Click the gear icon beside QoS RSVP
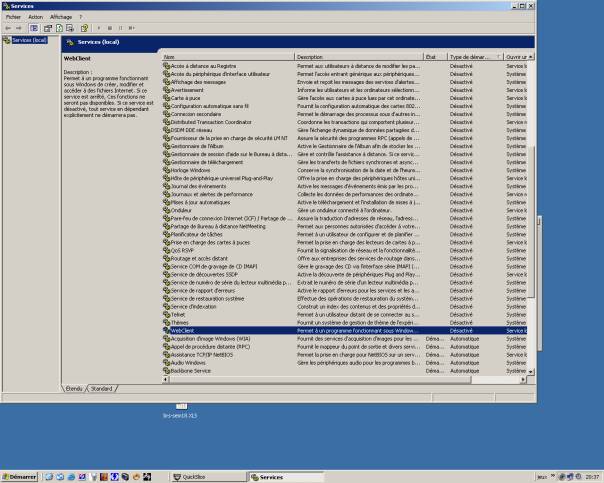The width and height of the screenshot is (604, 483). tap(166, 250)
